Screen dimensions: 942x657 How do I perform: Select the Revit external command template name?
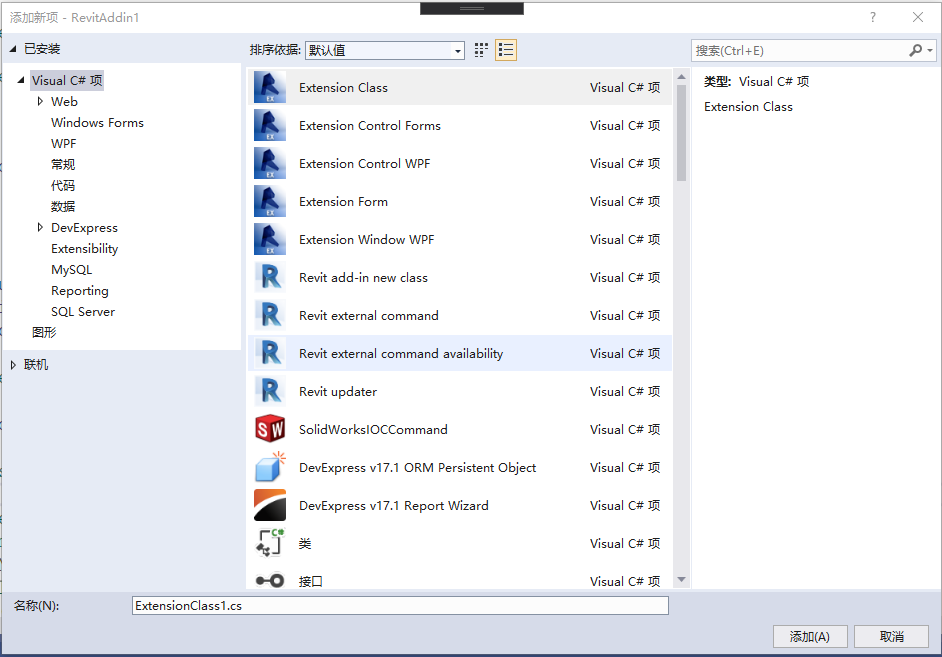click(369, 315)
